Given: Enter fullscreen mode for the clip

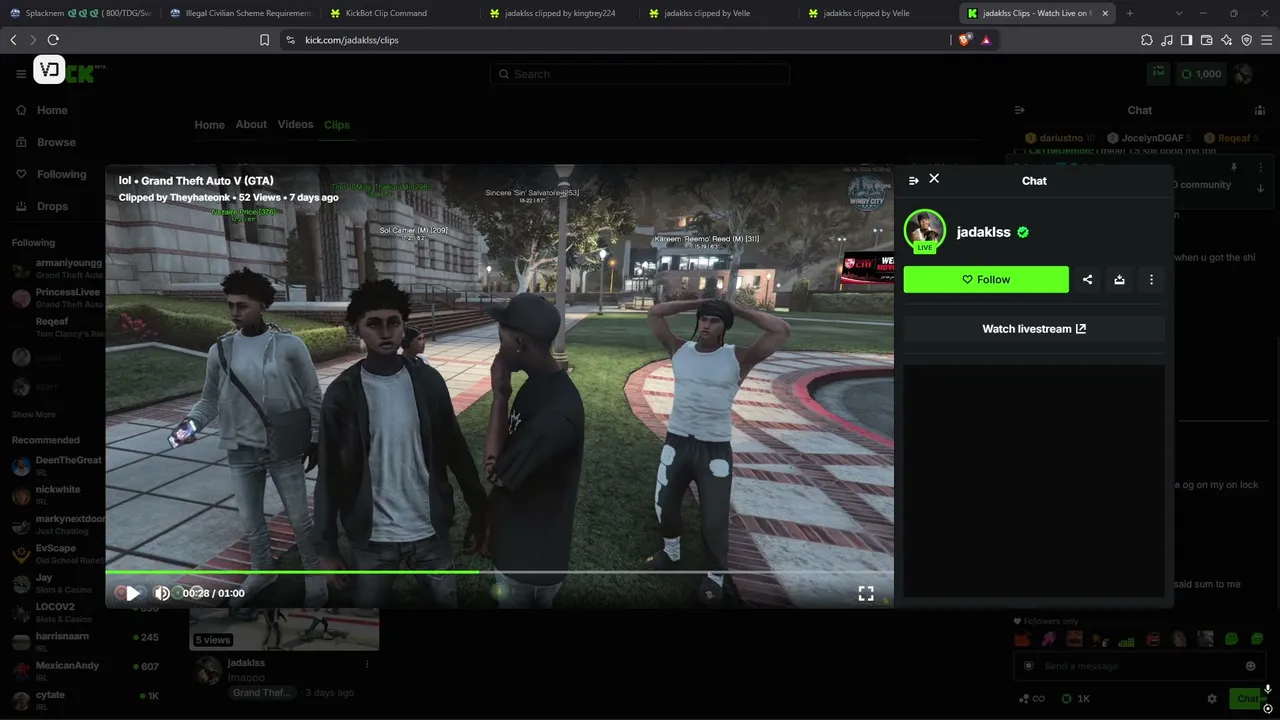Looking at the screenshot, I should tap(866, 593).
